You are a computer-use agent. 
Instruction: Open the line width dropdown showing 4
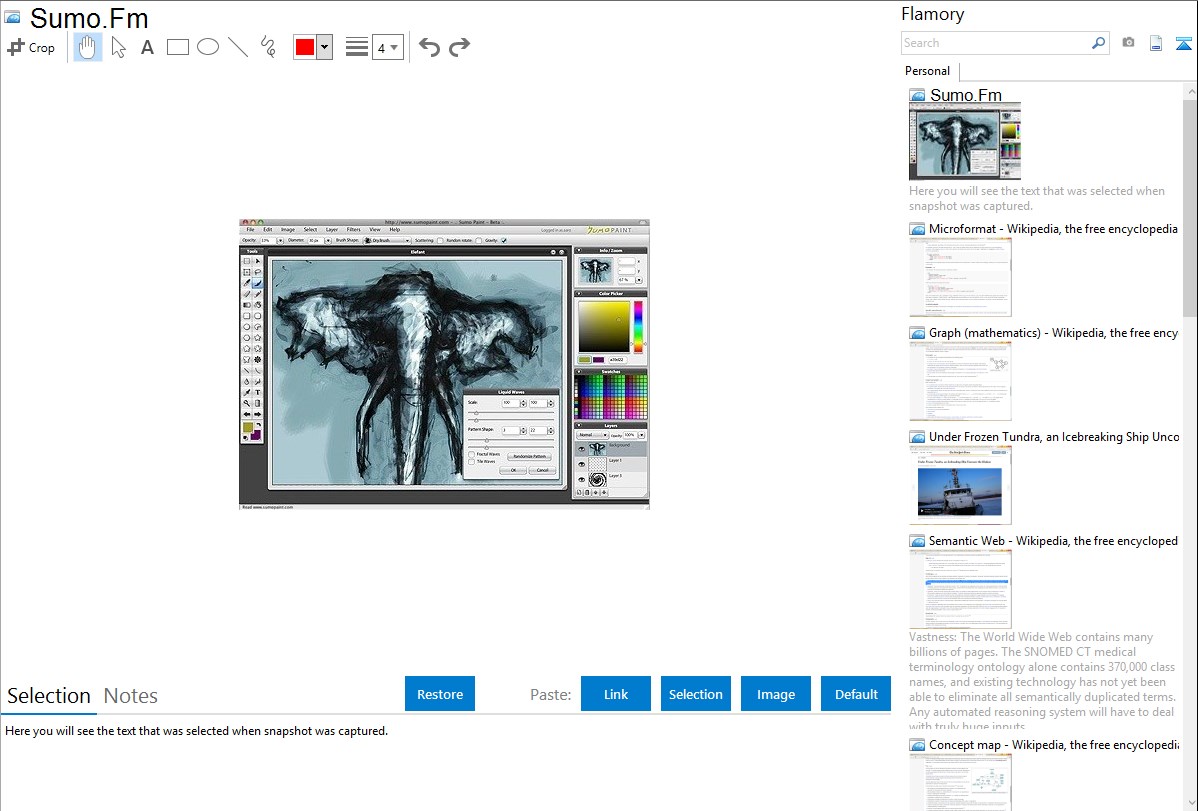(x=387, y=47)
